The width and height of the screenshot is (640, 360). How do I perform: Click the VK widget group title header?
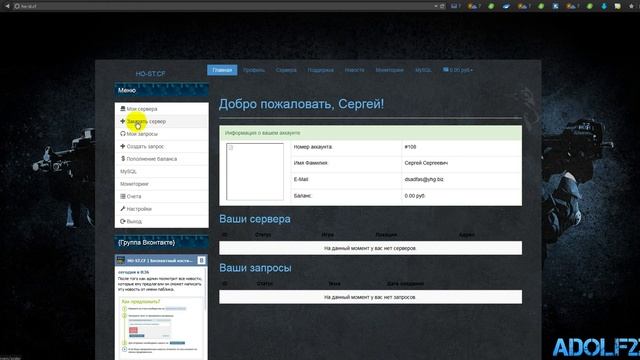click(x=159, y=260)
